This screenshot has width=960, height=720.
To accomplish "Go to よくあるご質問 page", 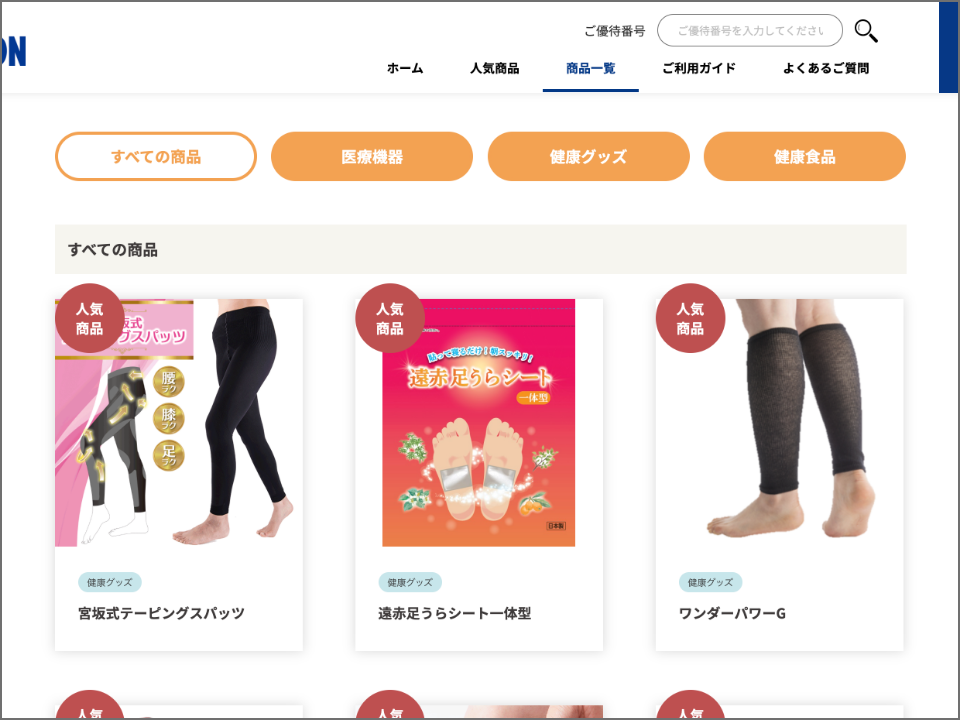I will click(826, 68).
